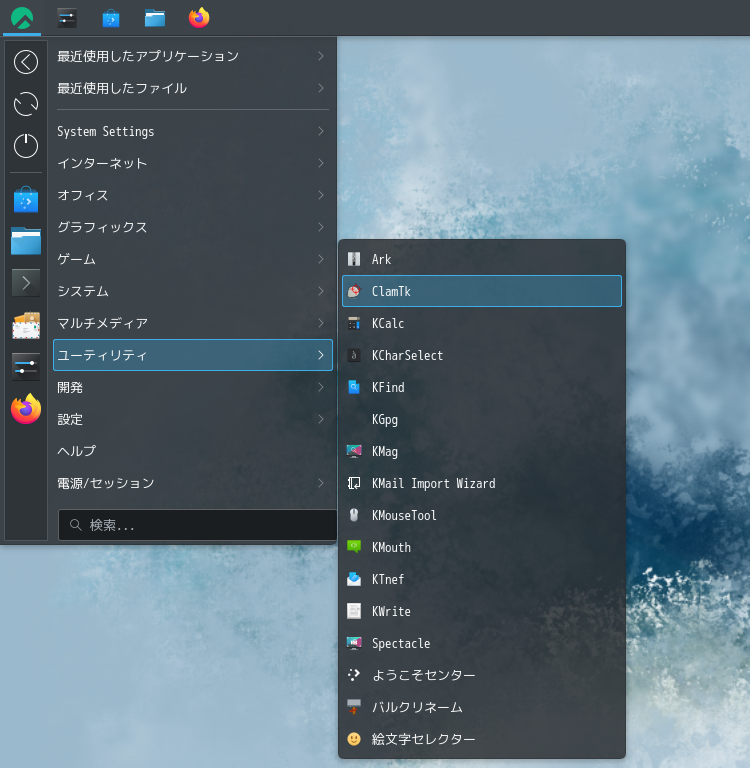The width and height of the screenshot is (750, 768).
Task: Click the バルクリネーム text label
Action: (x=417, y=707)
